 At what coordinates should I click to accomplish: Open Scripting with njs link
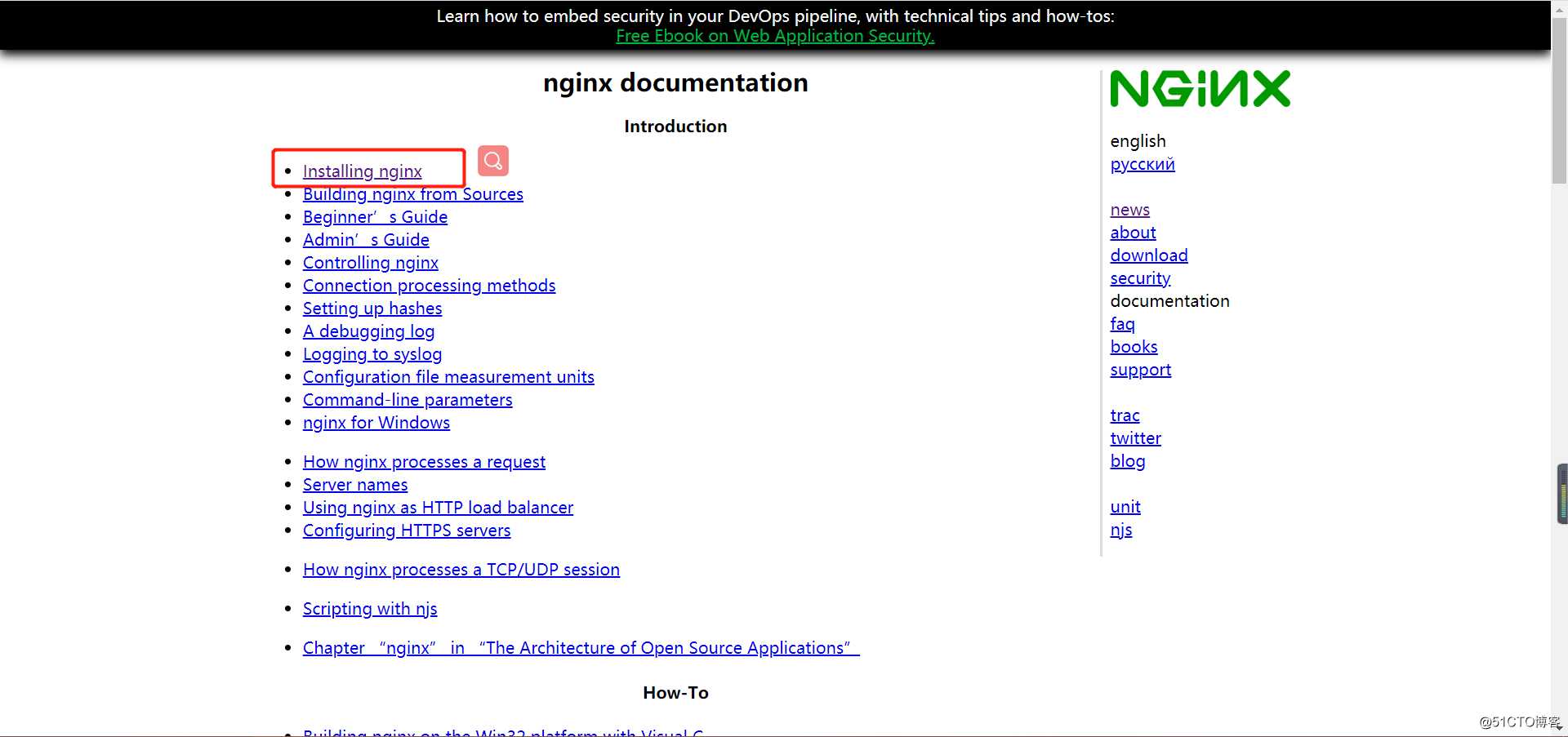370,609
